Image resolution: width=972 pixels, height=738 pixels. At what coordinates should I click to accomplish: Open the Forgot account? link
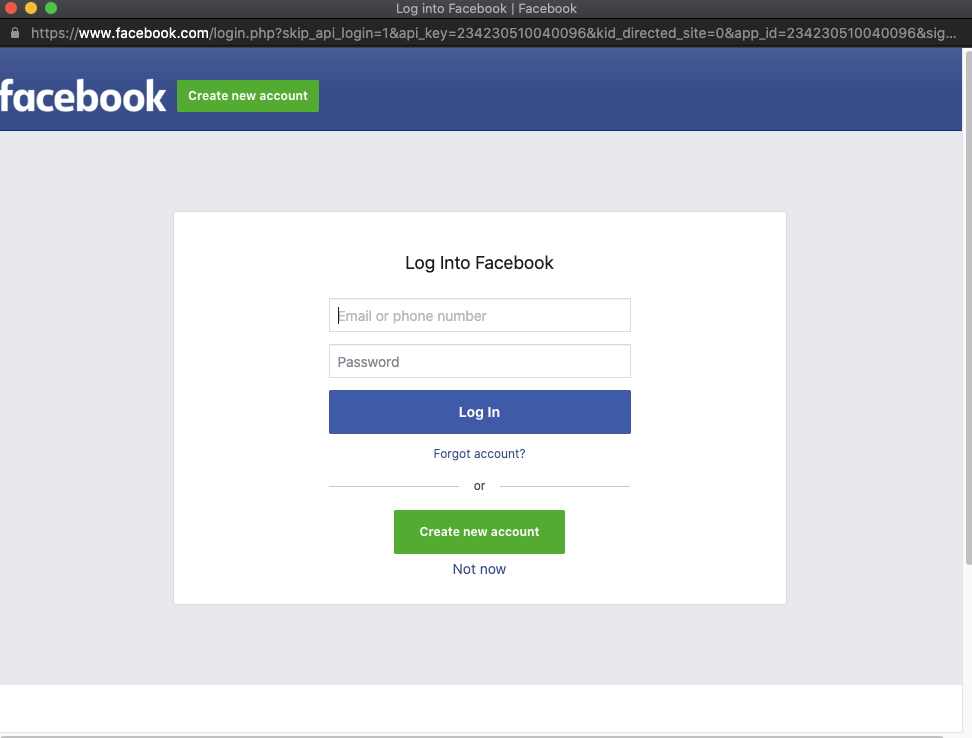point(479,454)
